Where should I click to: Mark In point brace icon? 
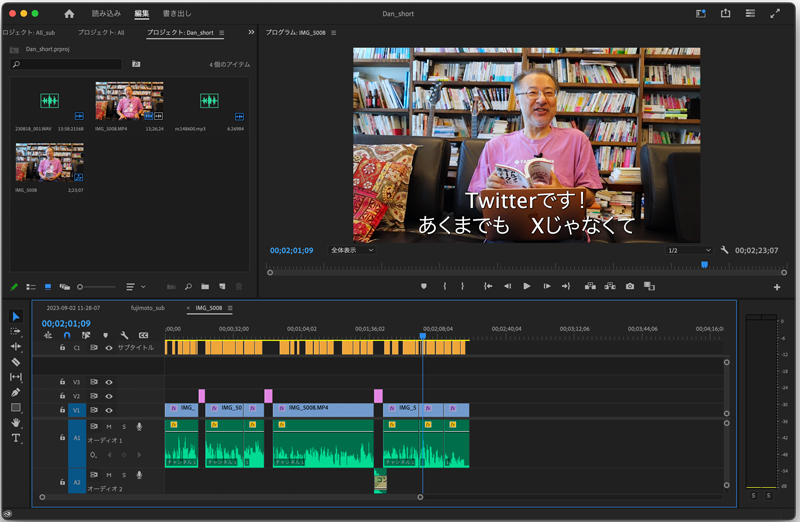(445, 286)
